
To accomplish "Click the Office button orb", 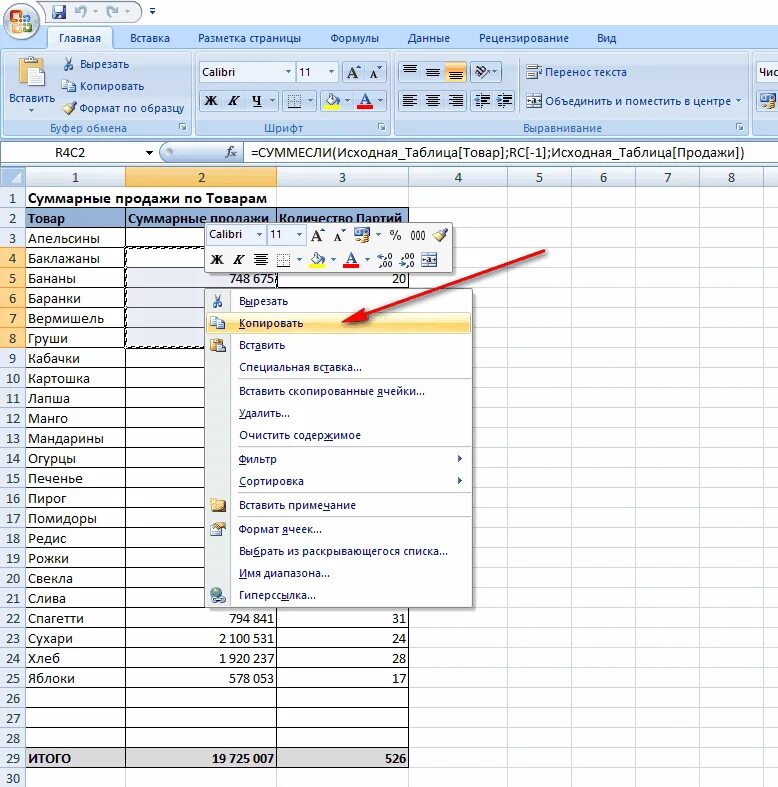I will pyautogui.click(x=21, y=21).
